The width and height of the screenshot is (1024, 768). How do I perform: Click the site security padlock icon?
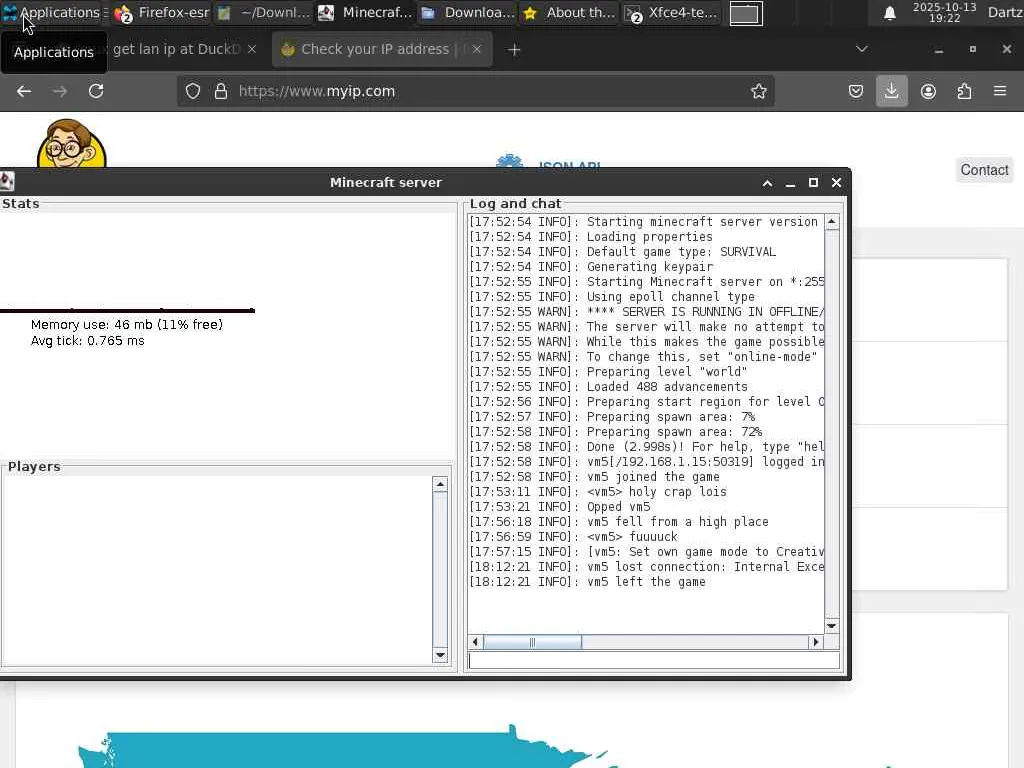pyautogui.click(x=221, y=91)
